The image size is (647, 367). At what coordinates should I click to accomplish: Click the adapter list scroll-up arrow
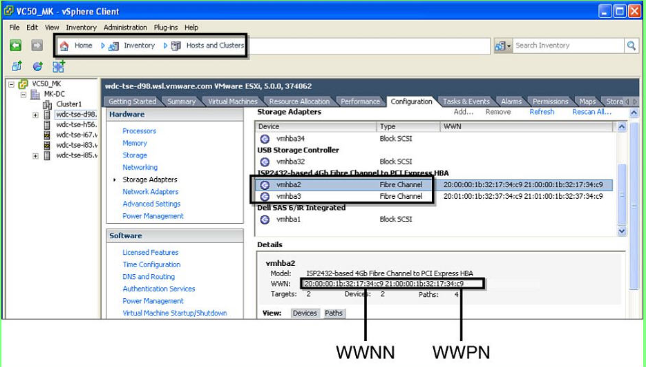[622, 127]
